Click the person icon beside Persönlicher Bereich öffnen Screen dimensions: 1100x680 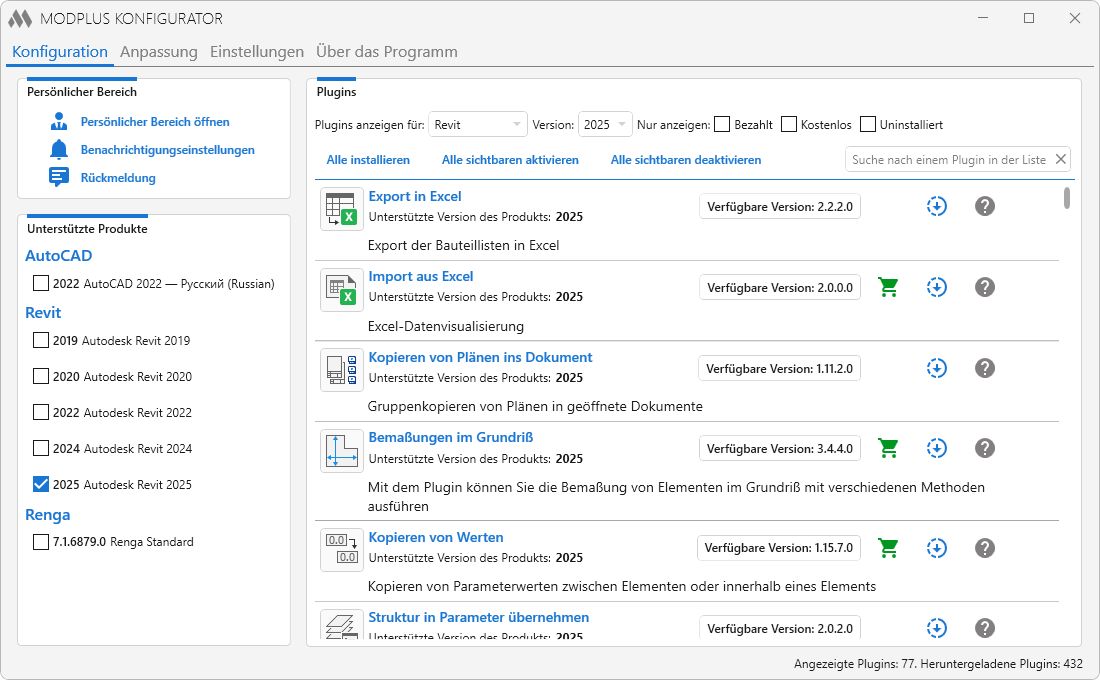(x=59, y=121)
